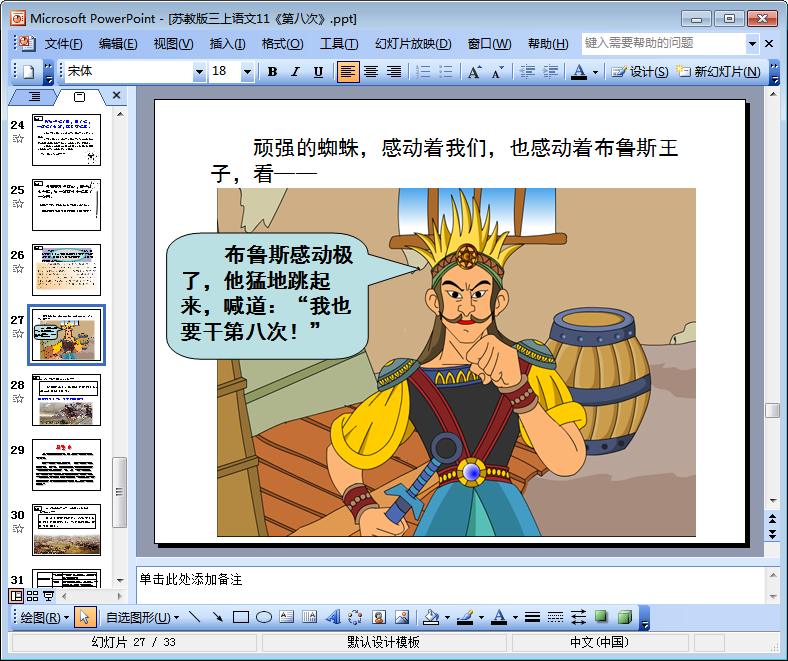Click the Dash Style icon
This screenshot has width=788, height=661.
click(555, 617)
